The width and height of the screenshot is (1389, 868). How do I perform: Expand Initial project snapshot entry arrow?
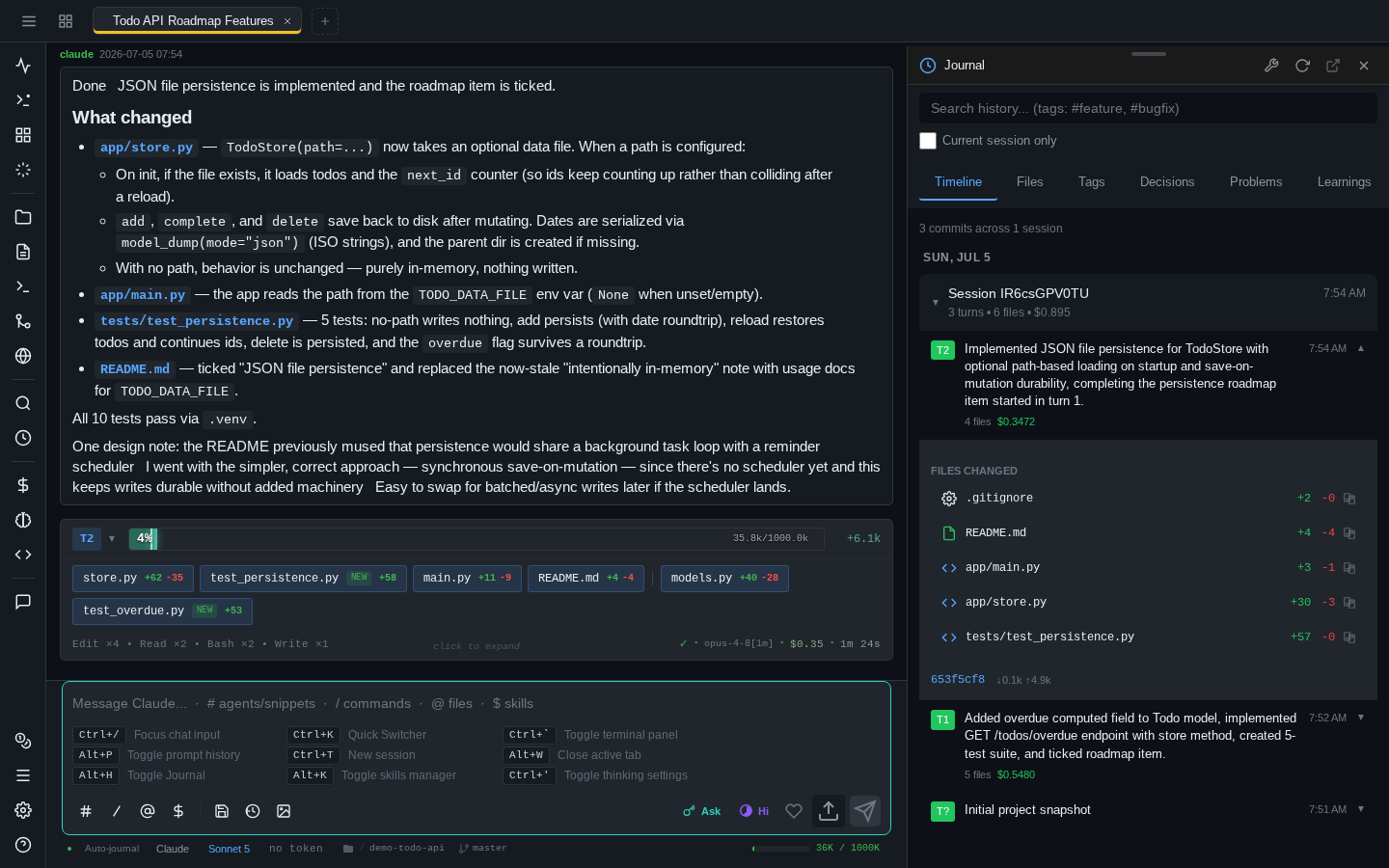(1361, 809)
